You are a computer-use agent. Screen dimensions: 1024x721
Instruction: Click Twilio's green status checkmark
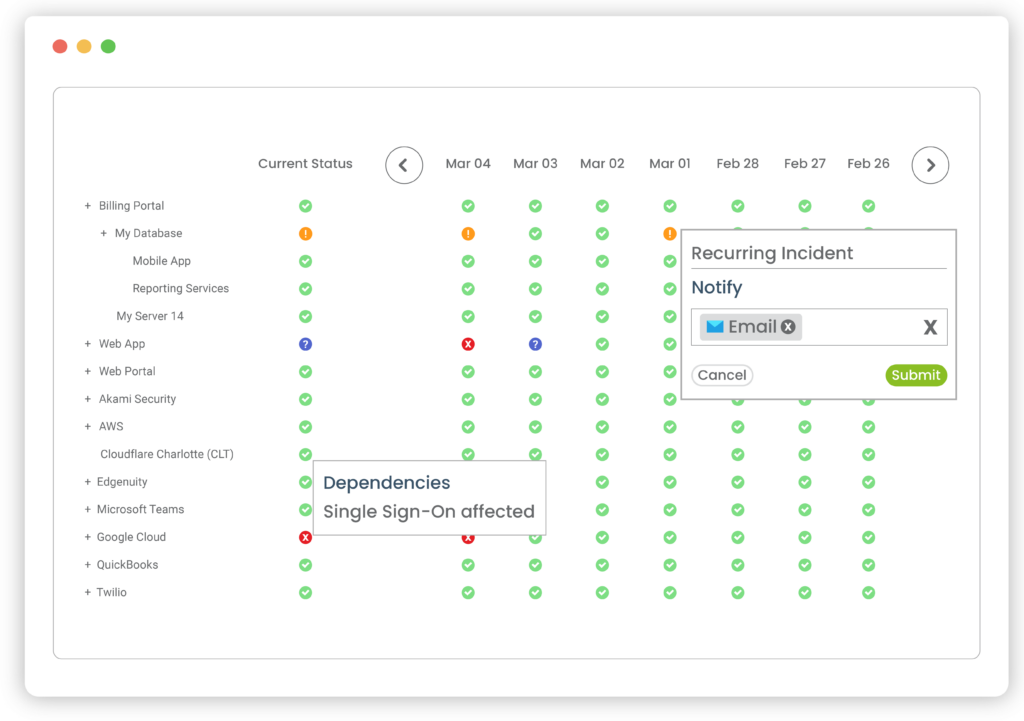point(305,592)
